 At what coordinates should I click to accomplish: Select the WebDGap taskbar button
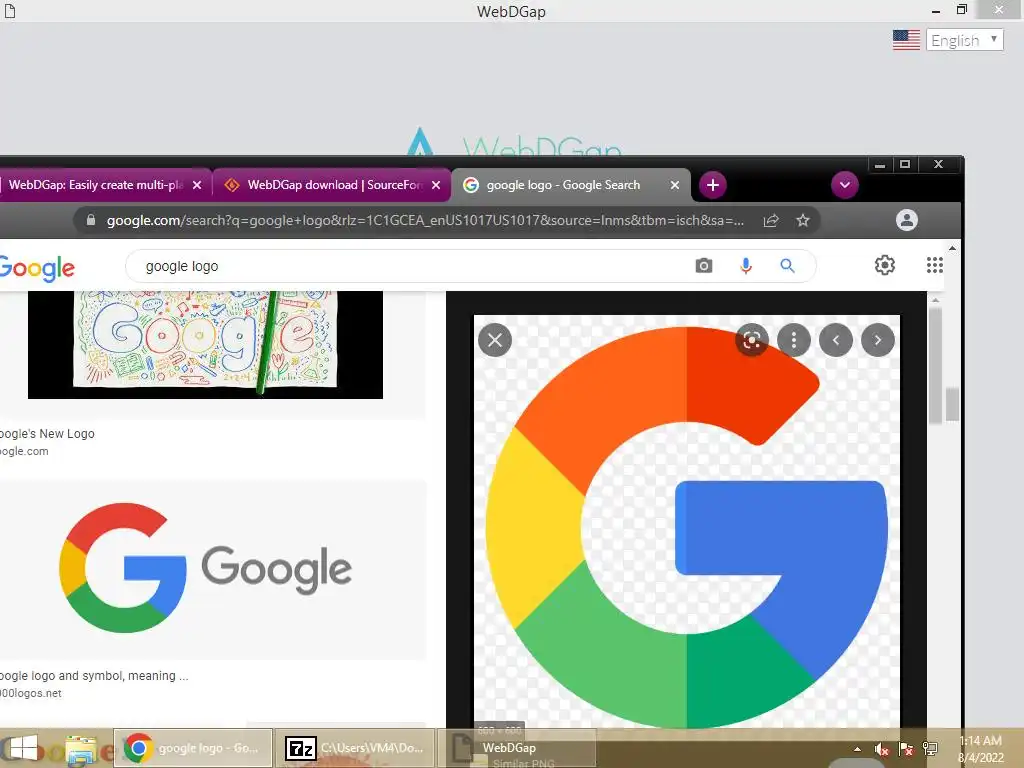click(x=516, y=748)
